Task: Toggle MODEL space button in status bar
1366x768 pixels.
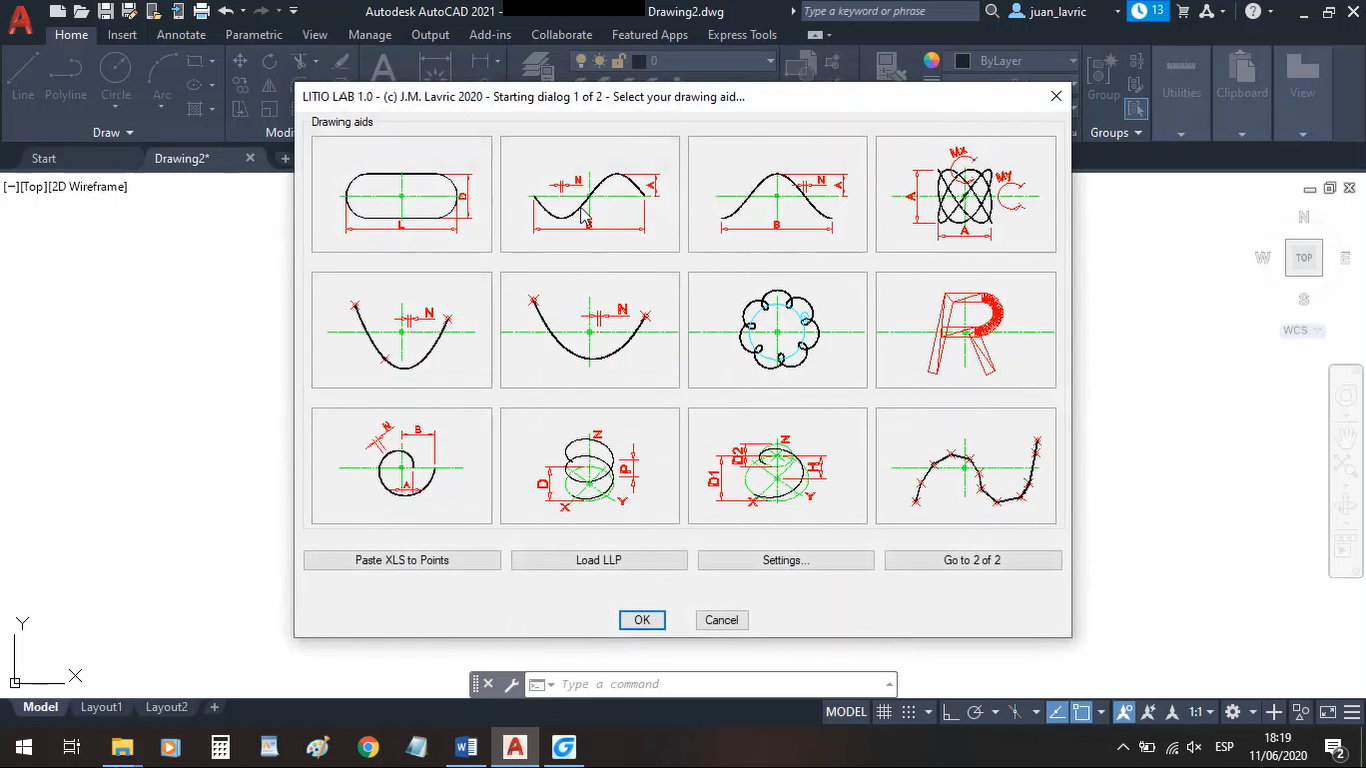Action: [x=846, y=712]
